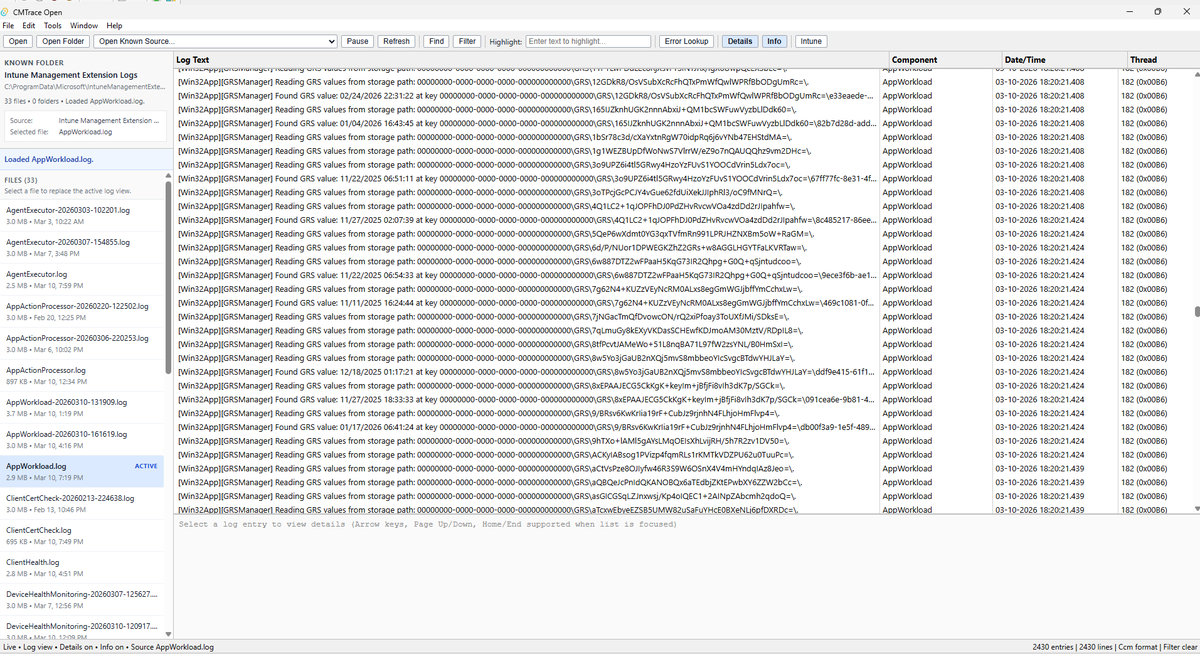Select AgentExecutor-20260307-154855.log file
Screen dimensions: 1200x654
click(x=82, y=247)
